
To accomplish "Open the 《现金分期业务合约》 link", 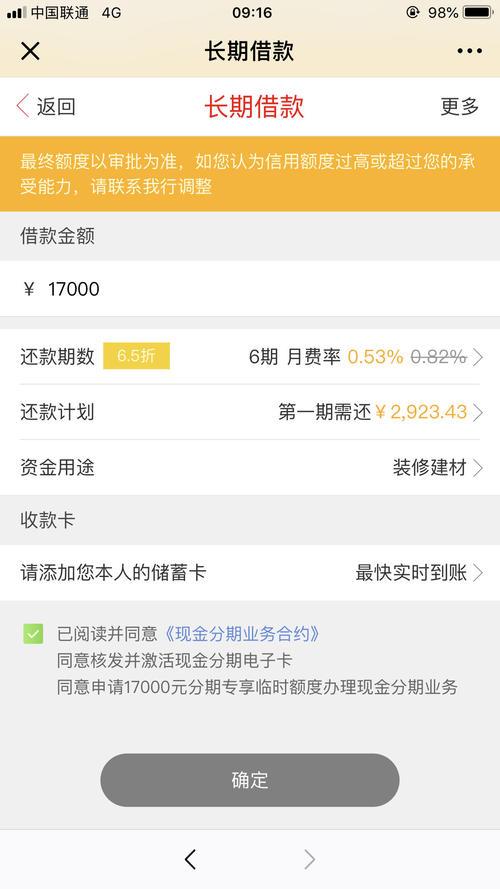I will 241,633.
